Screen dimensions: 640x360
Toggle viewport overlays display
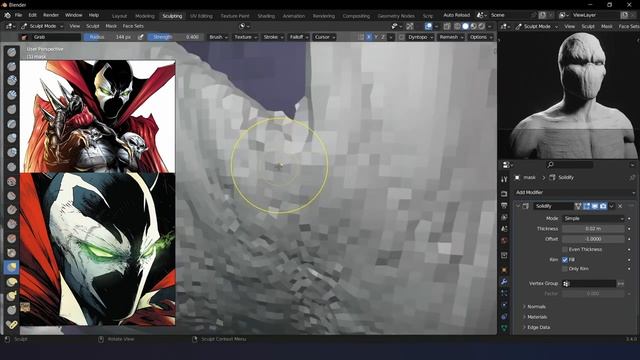428,26
